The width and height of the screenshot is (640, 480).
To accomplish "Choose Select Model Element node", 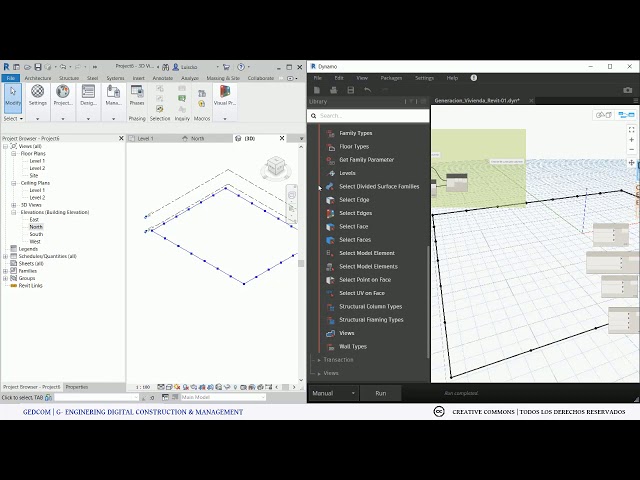I will coord(367,253).
